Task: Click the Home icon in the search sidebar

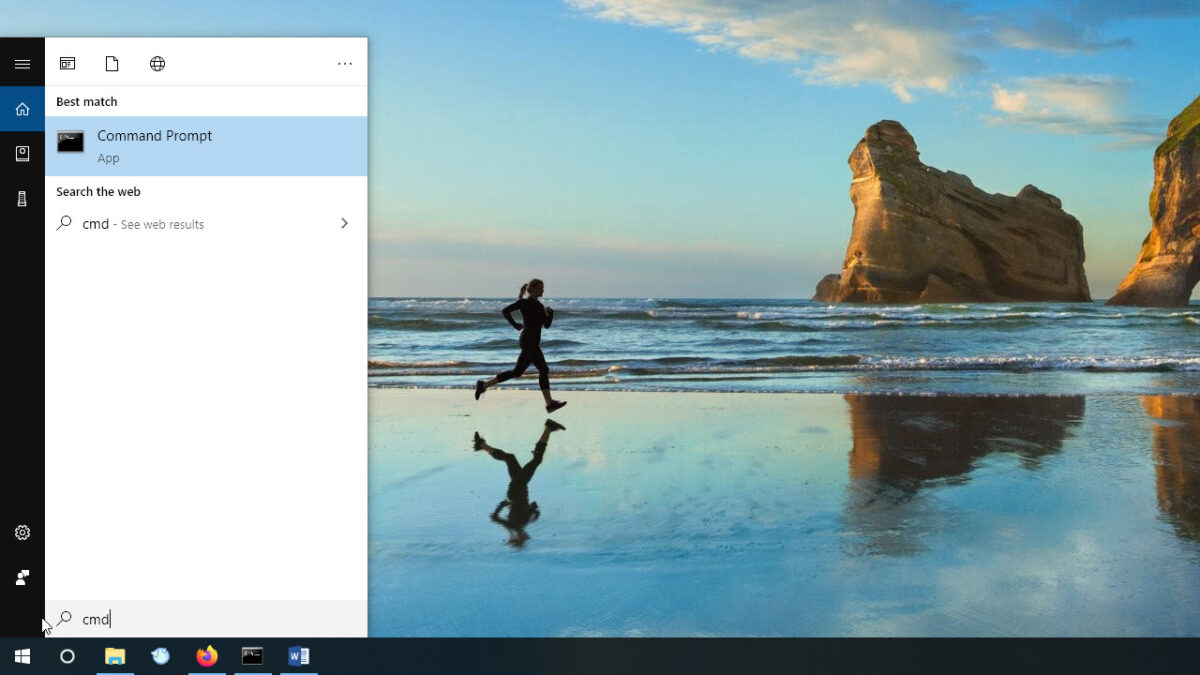Action: (22, 109)
